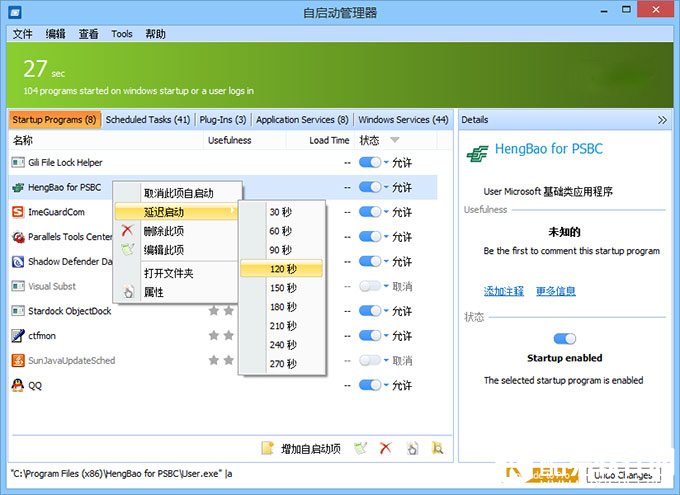The width and height of the screenshot is (680, 495).
Task: Click the Undo Changes button
Action: [x=623, y=475]
